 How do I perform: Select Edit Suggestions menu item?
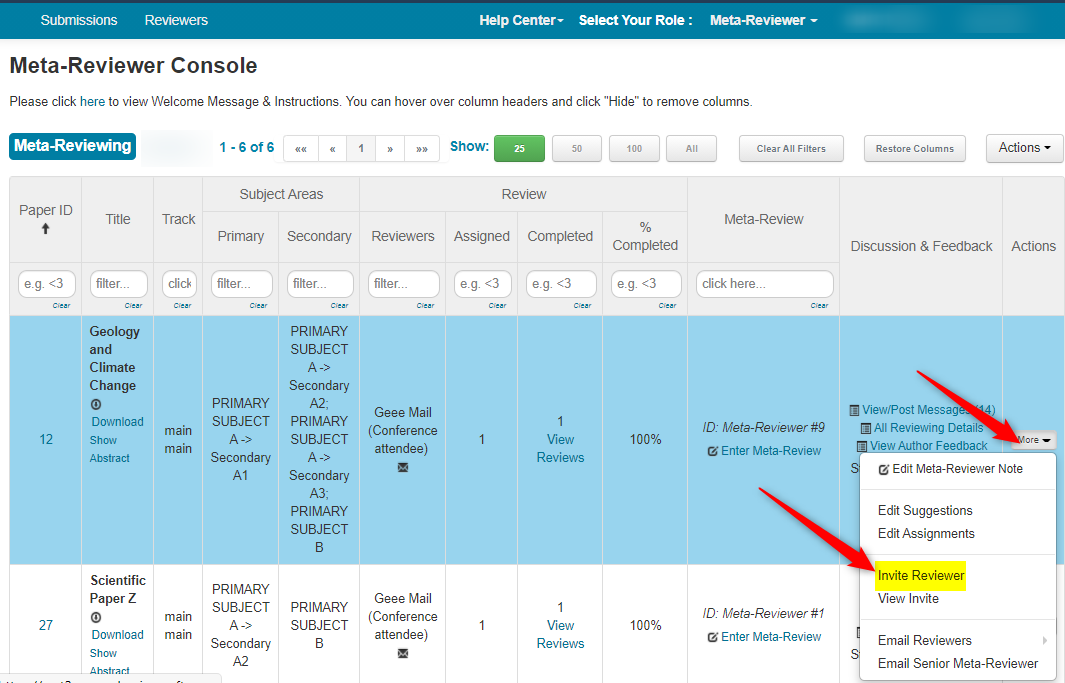click(958, 511)
